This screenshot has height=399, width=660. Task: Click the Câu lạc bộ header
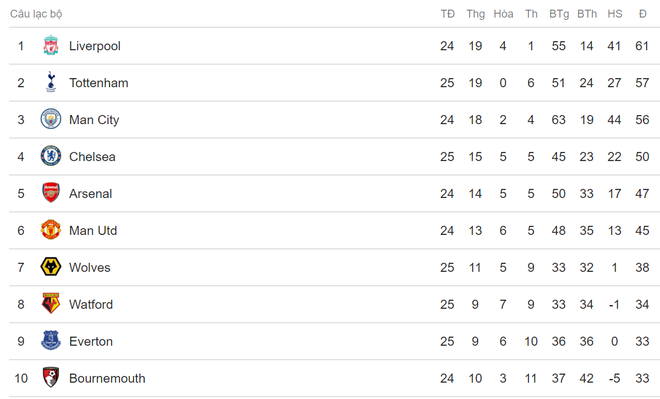pos(36,14)
